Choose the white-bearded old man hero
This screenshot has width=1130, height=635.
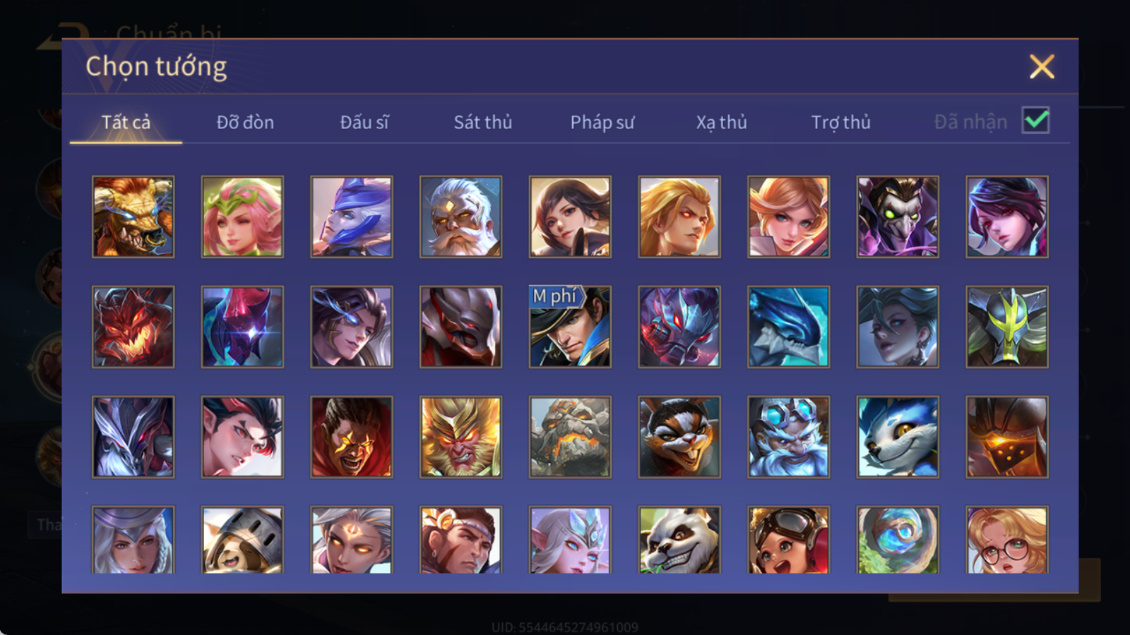(x=461, y=217)
